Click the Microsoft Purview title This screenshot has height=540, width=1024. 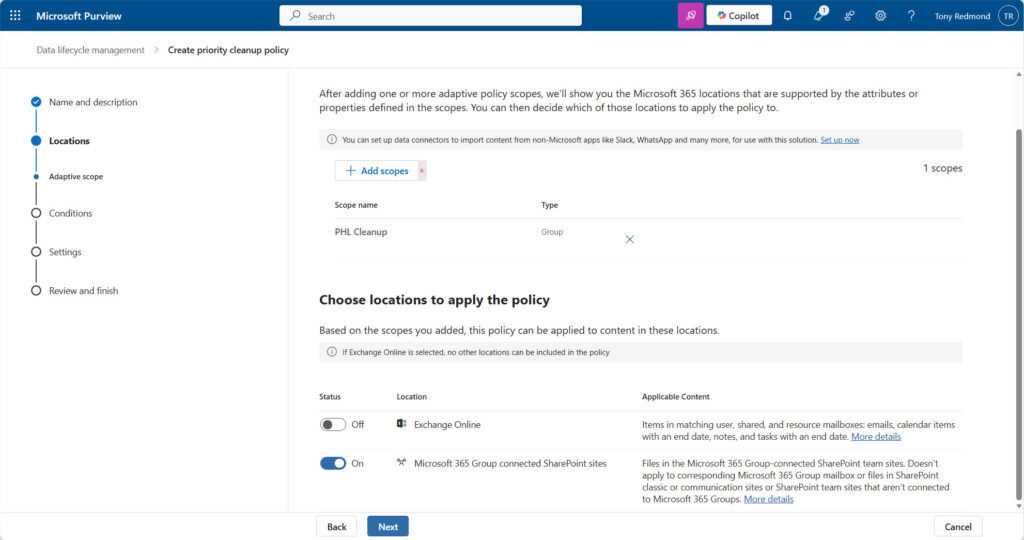tap(78, 16)
